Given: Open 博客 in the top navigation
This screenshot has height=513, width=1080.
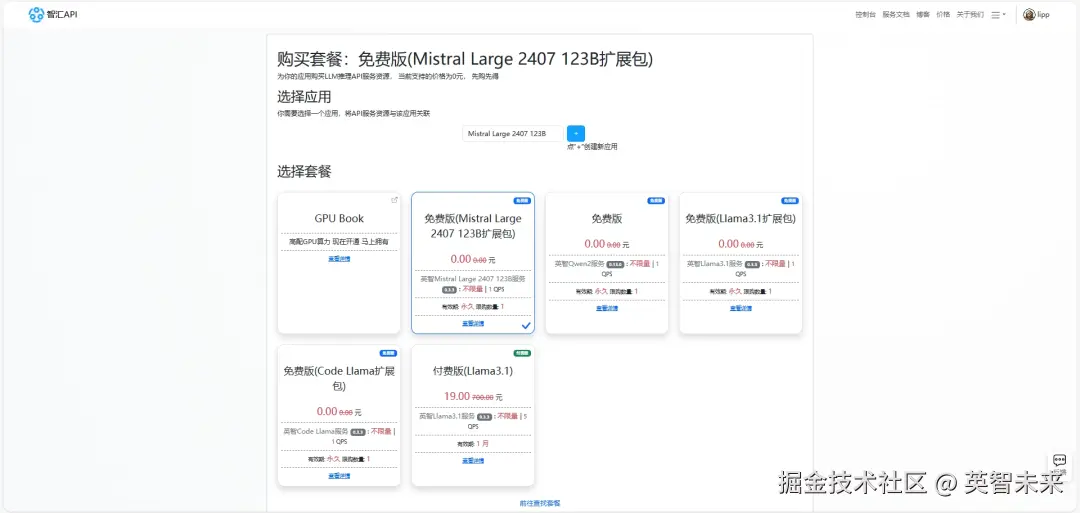Looking at the screenshot, I should (x=923, y=14).
